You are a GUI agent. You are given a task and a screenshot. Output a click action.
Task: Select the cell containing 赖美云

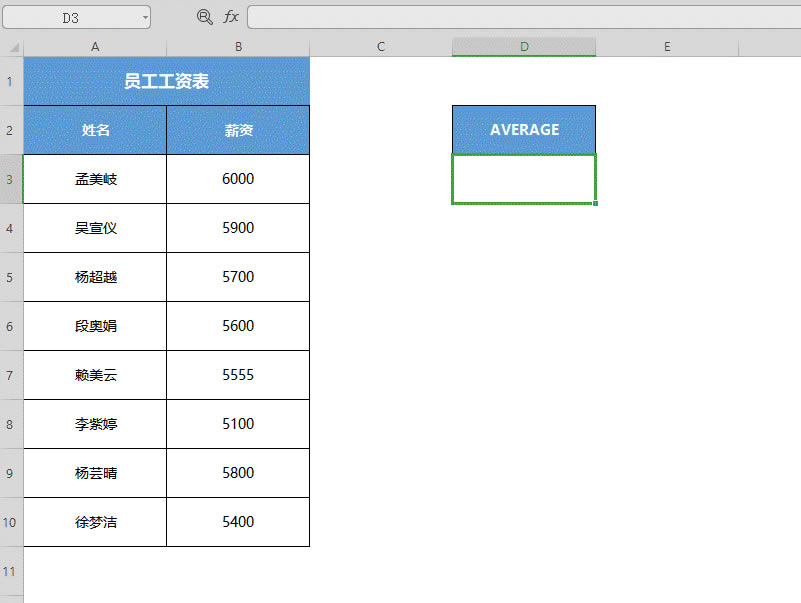point(95,376)
